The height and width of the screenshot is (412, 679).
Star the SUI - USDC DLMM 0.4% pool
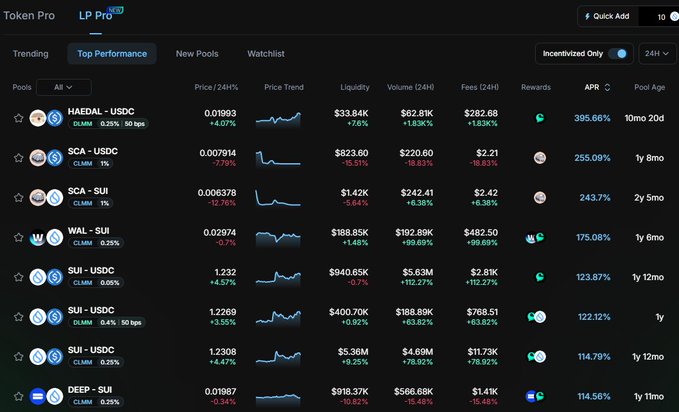pos(18,317)
